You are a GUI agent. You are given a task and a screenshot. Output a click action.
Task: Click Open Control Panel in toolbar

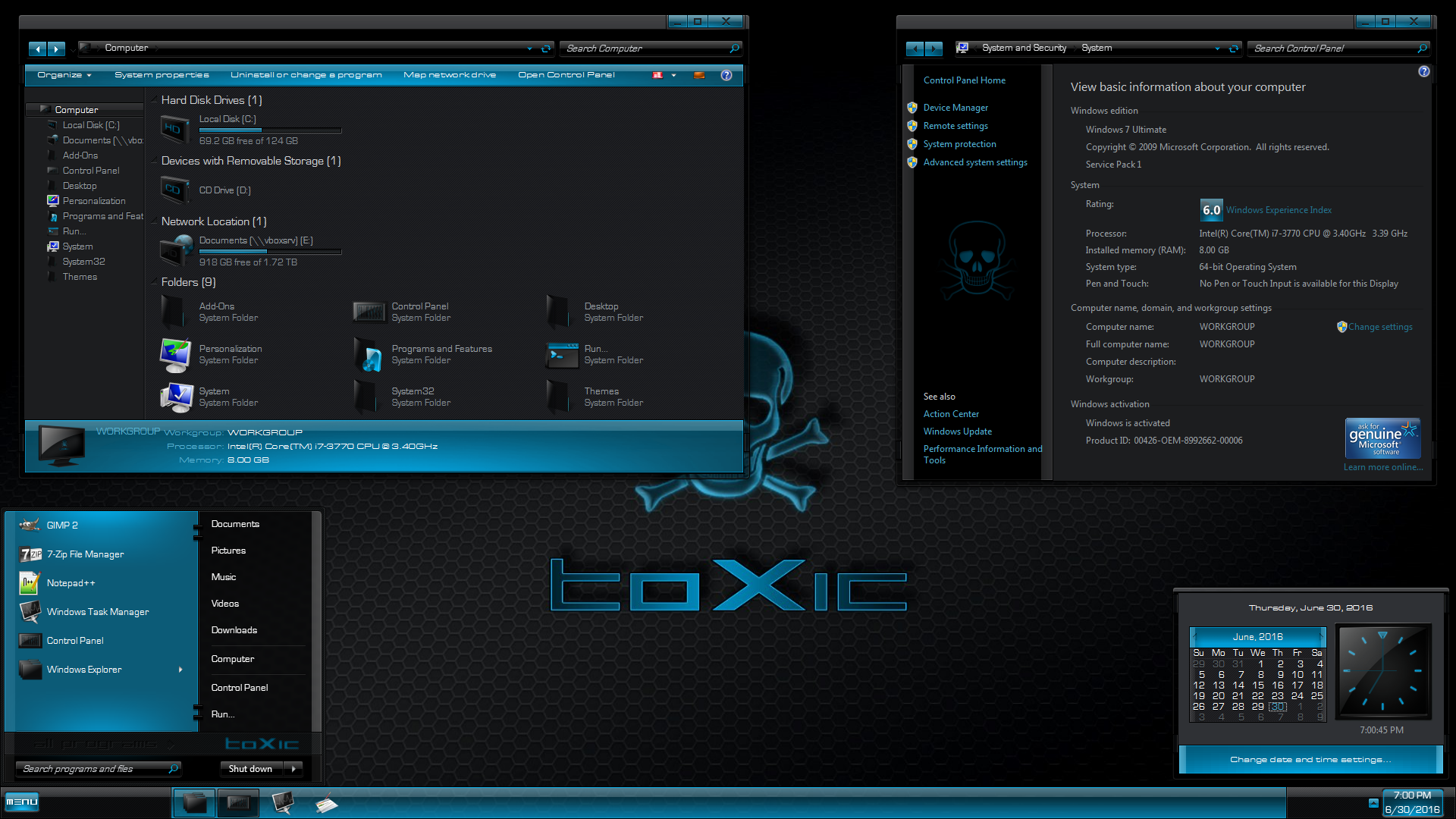click(566, 75)
